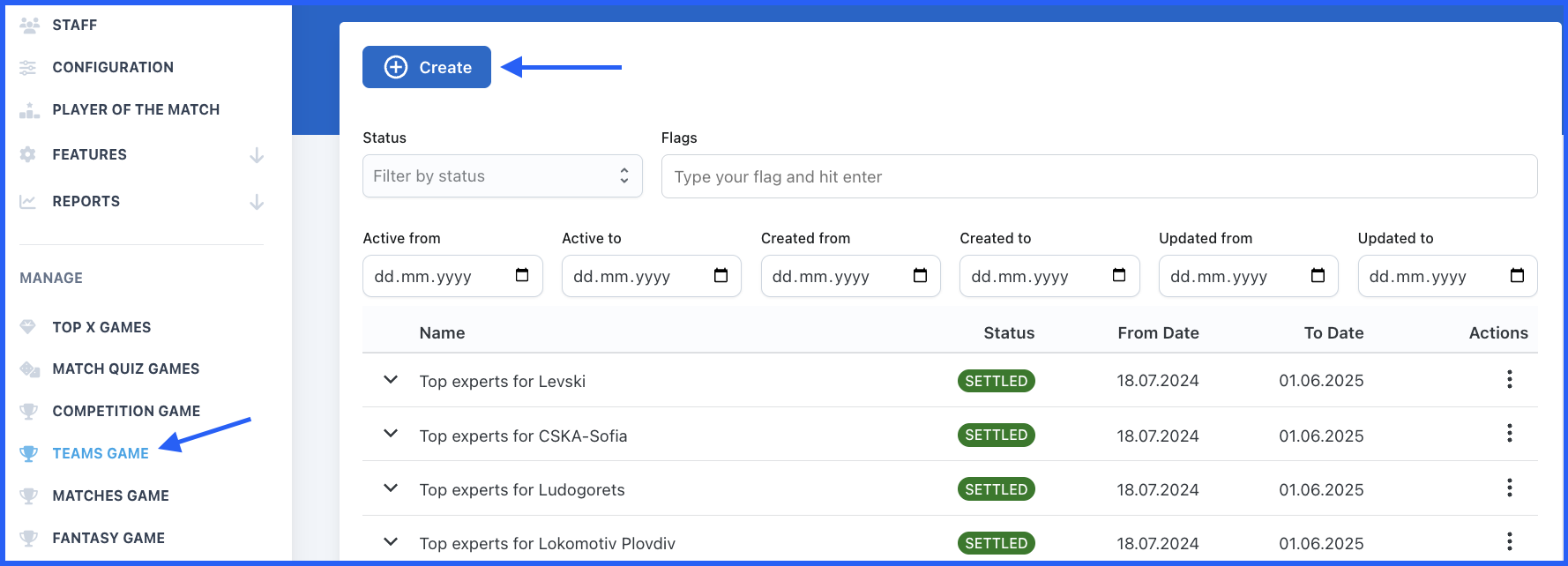Image resolution: width=1568 pixels, height=566 pixels.
Task: Focus the Flags input field
Action: point(1098,177)
